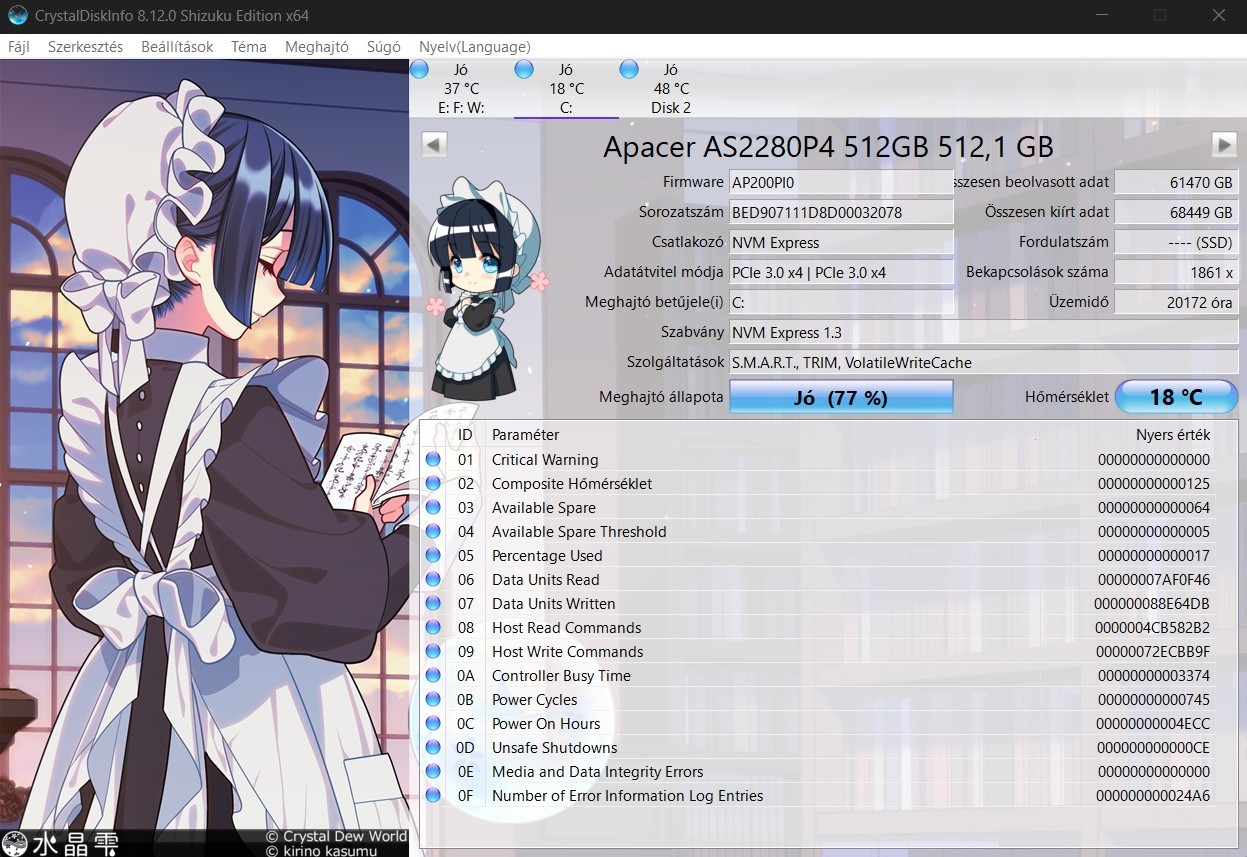
Task: Open the Súgó menu
Action: 384,47
